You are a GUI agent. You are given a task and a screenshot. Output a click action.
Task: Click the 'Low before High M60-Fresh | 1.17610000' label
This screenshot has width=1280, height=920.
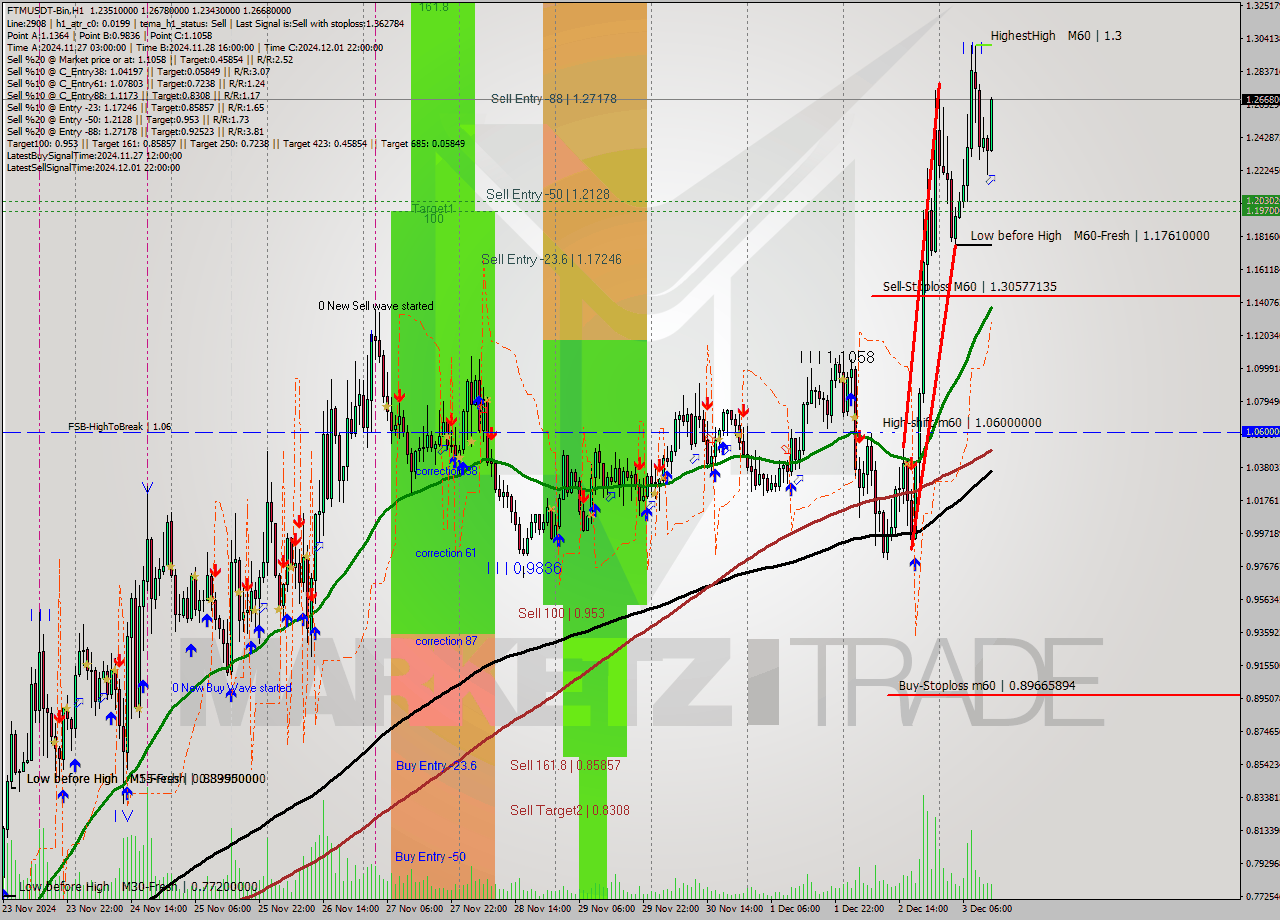click(x=1090, y=236)
